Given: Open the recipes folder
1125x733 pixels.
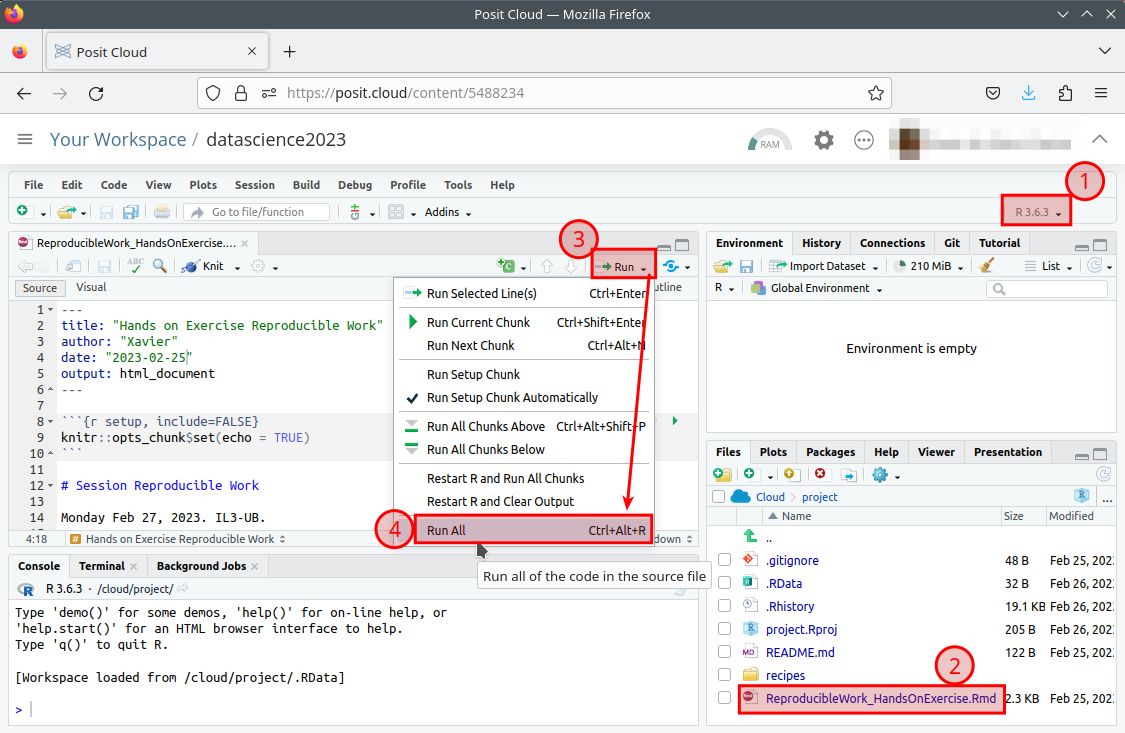Looking at the screenshot, I should point(785,675).
